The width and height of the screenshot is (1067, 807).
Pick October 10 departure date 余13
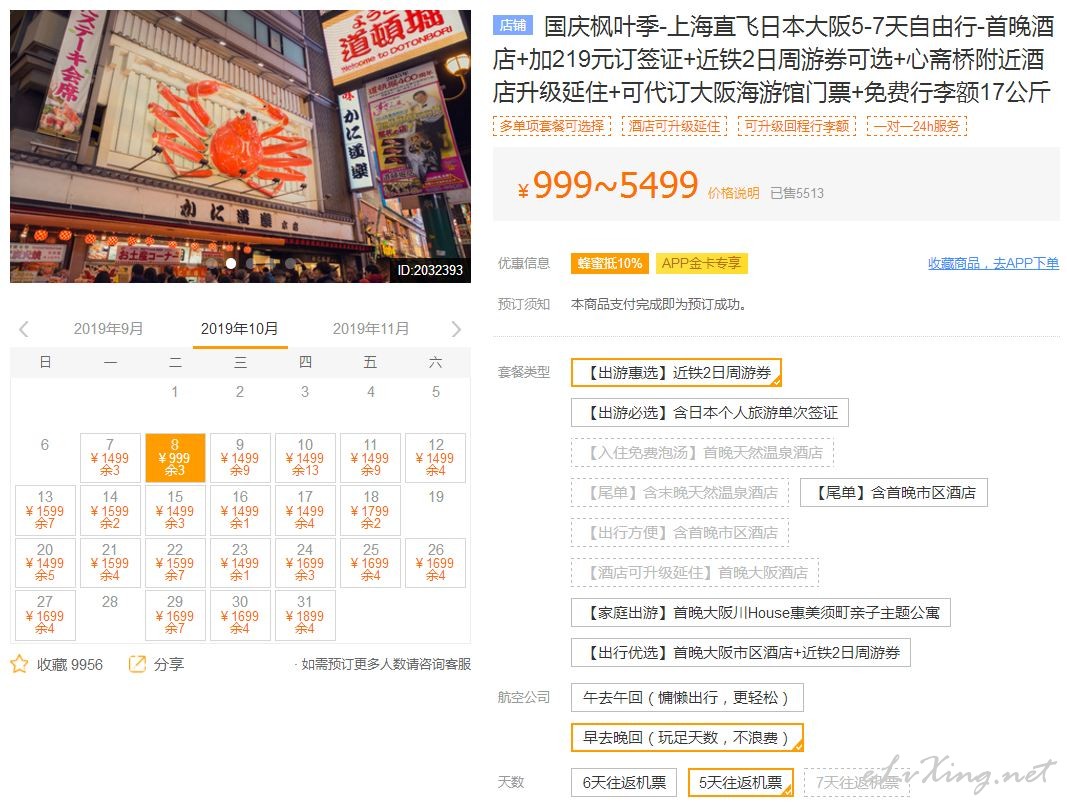click(306, 457)
